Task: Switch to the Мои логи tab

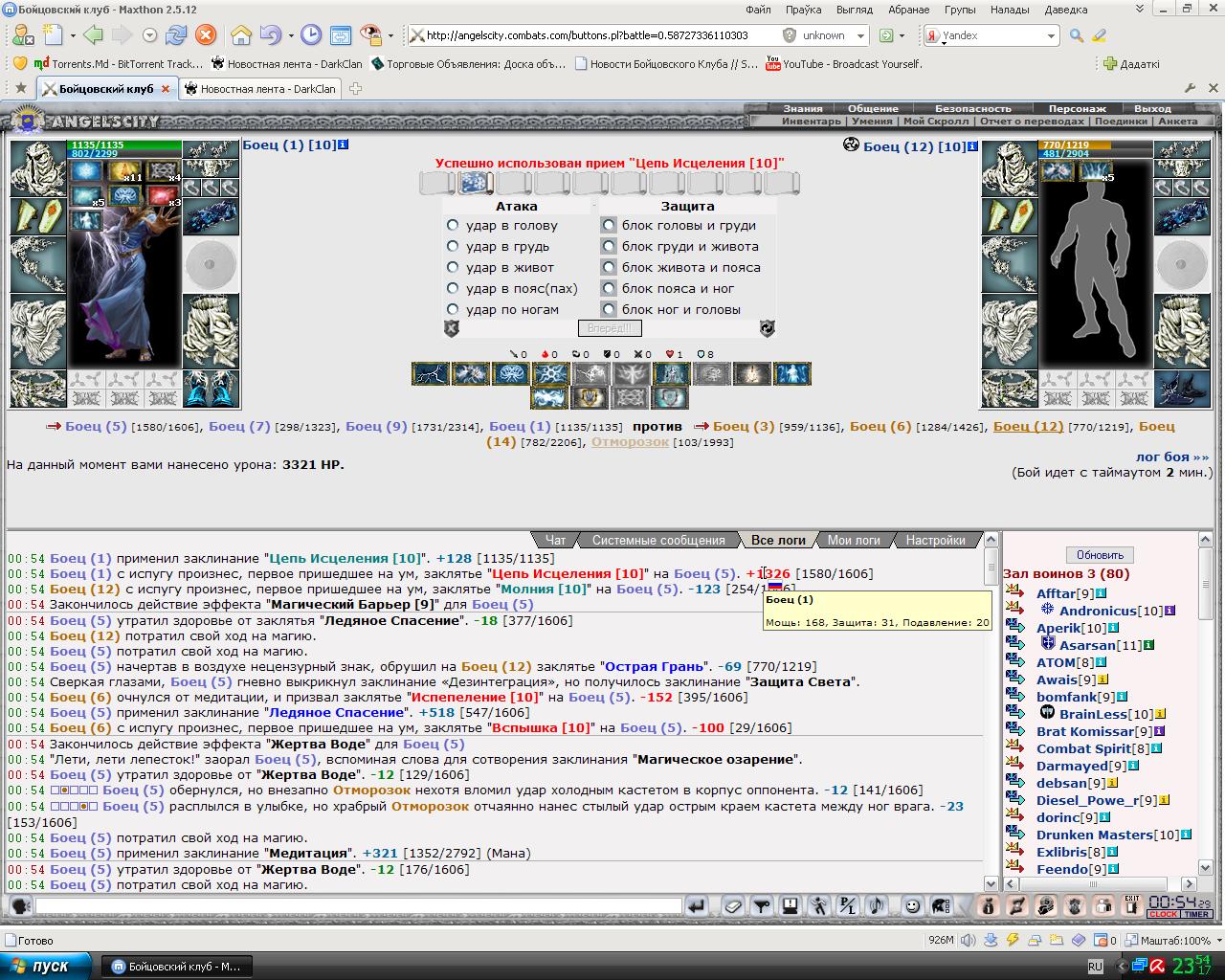Action: point(854,540)
